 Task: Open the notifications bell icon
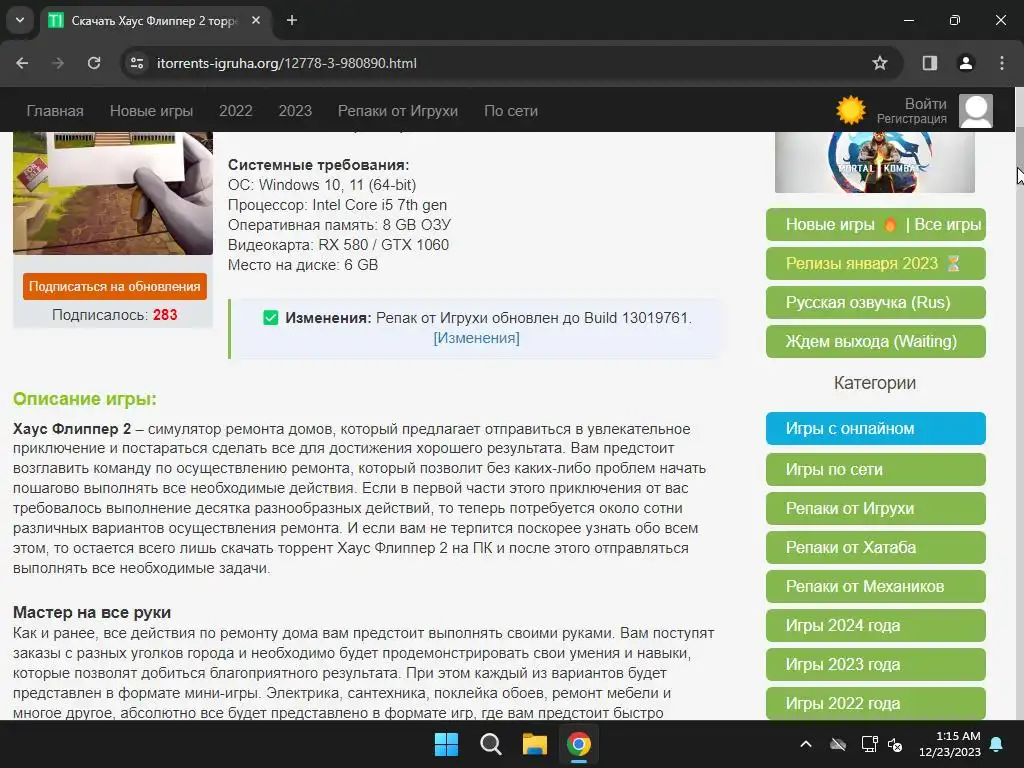[997, 744]
